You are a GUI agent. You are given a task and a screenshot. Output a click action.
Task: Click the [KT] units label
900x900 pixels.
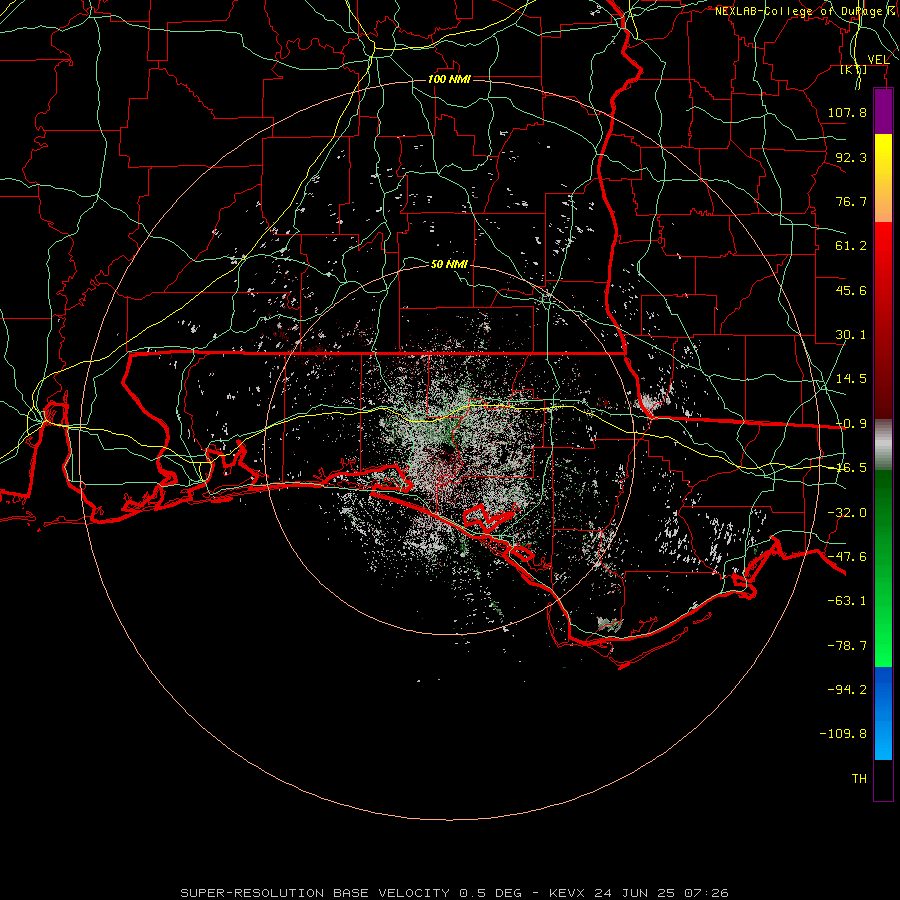pos(854,70)
